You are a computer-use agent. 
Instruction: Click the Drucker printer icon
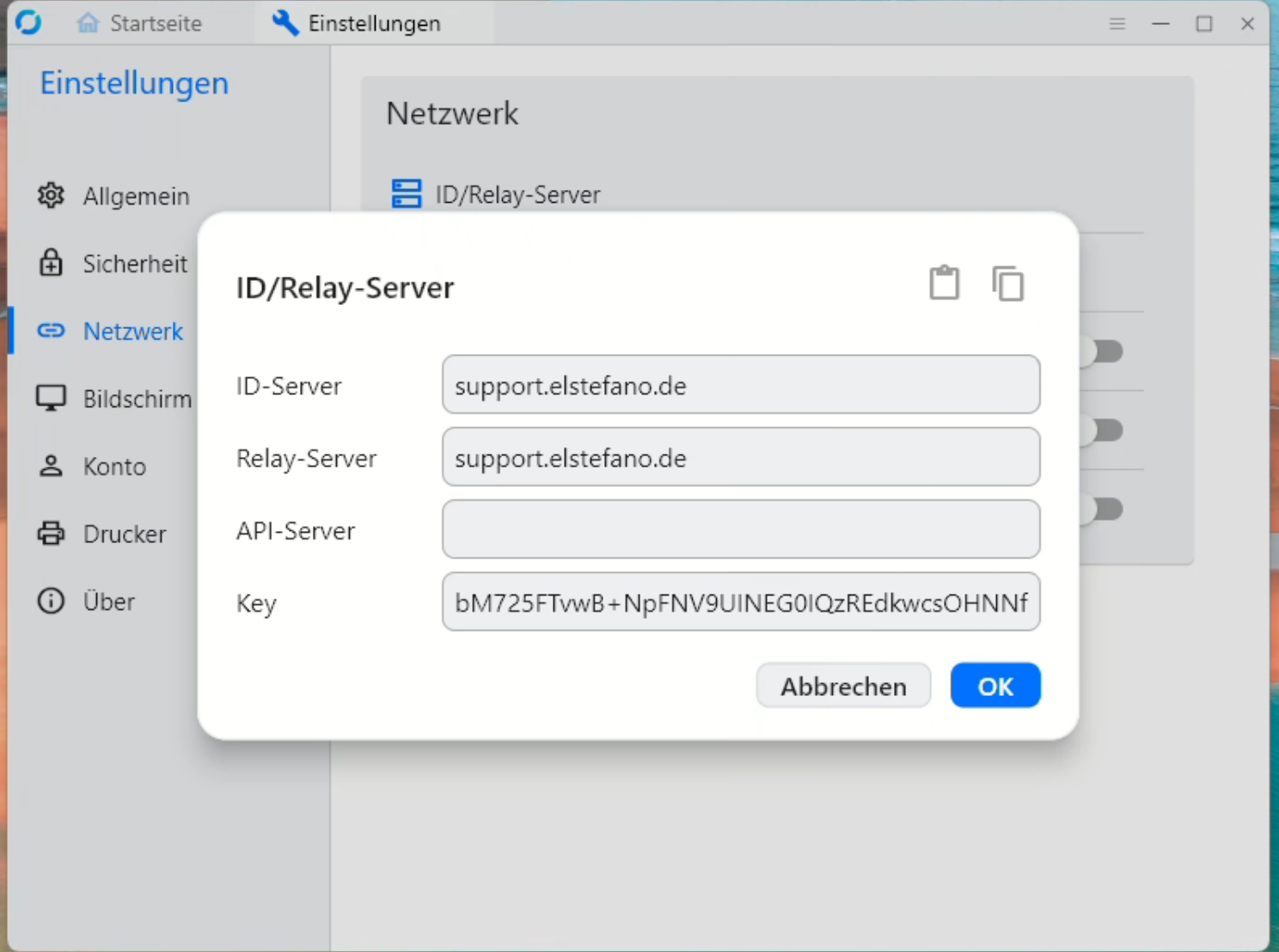[x=51, y=534]
